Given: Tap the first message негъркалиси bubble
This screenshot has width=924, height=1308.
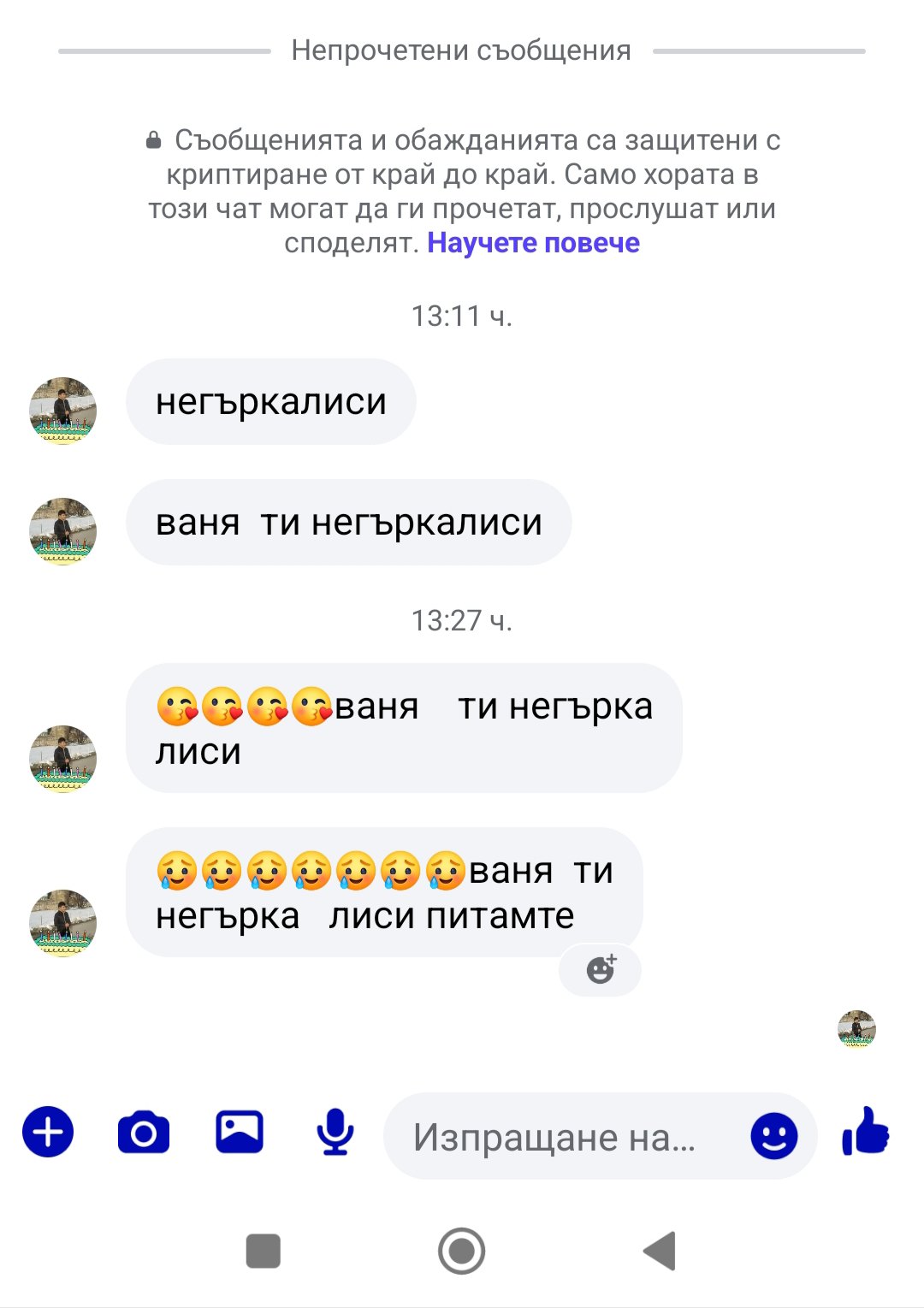Looking at the screenshot, I should pyautogui.click(x=271, y=401).
